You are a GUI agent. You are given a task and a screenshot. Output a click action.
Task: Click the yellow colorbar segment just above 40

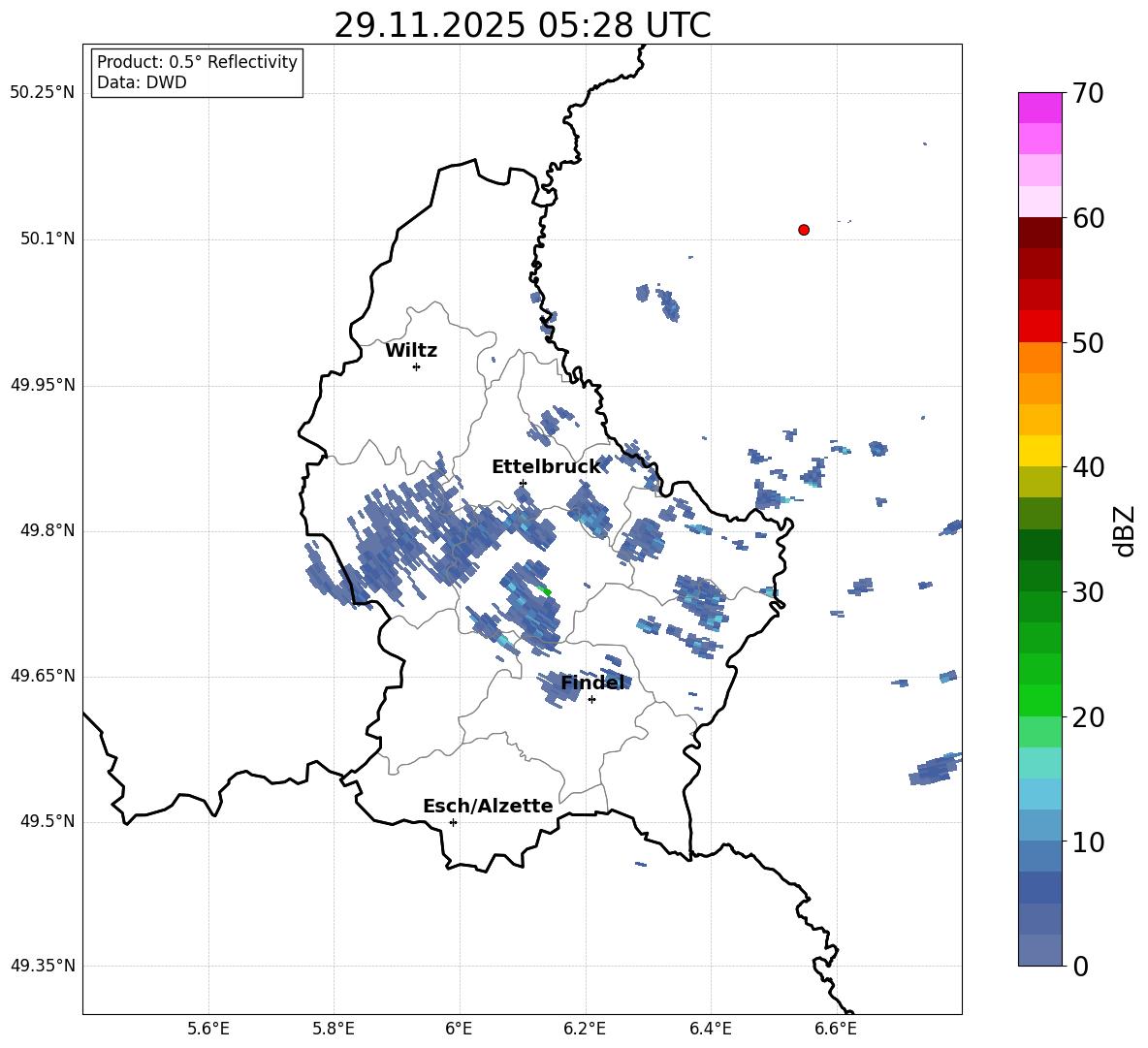click(1040, 451)
